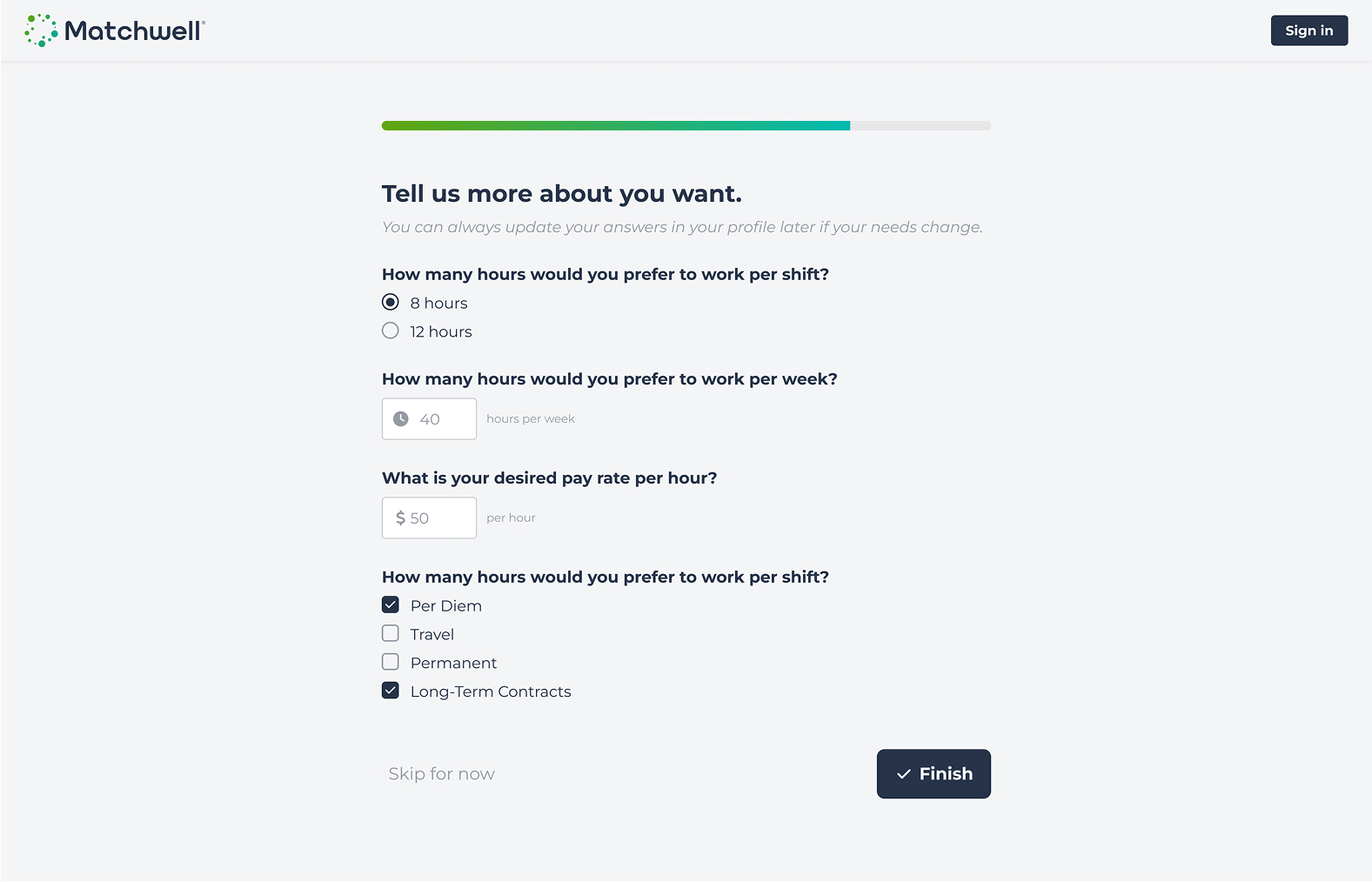
Task: Check the Travel checkbox
Action: point(391,633)
